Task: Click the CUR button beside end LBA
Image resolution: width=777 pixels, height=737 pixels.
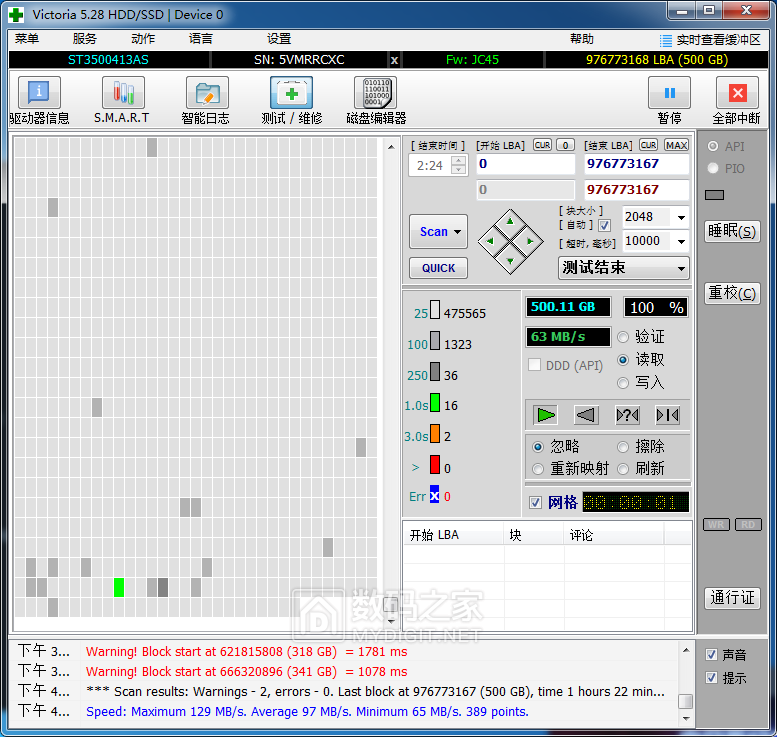Action: point(648,145)
